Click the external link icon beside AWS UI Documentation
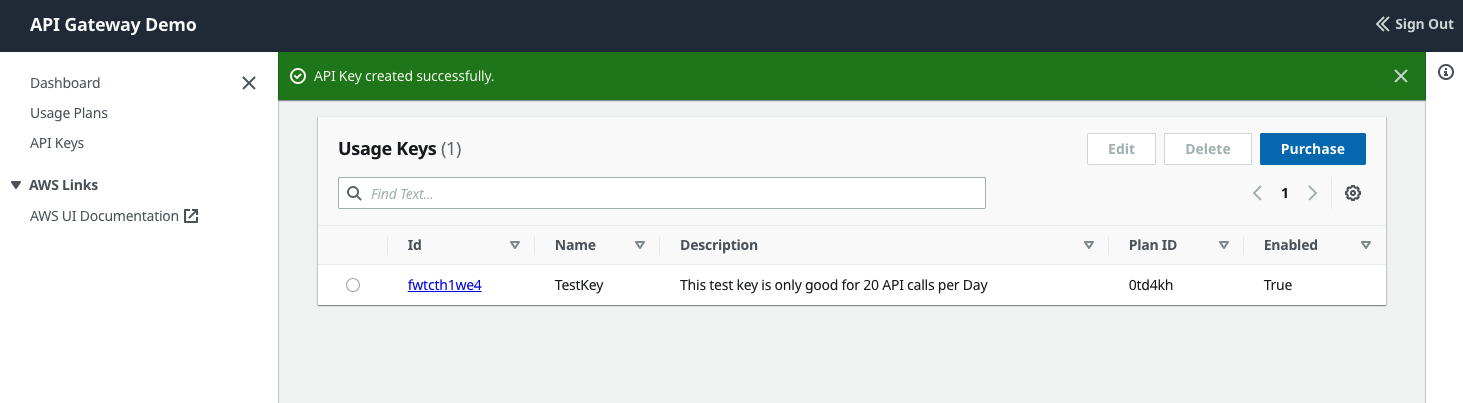Viewport: 1463px width, 403px height. pyautogui.click(x=191, y=216)
